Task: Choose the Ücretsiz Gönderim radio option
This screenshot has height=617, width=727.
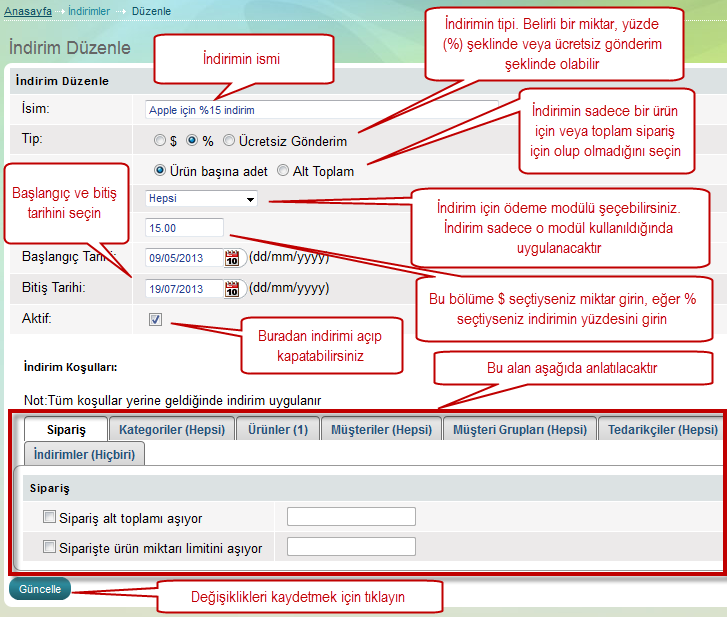Action: [230, 141]
